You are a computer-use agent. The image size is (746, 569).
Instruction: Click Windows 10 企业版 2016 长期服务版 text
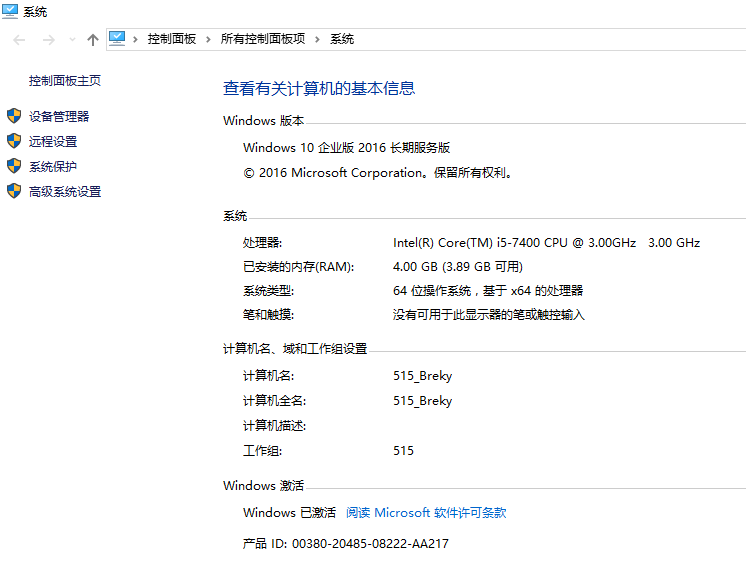point(346,148)
